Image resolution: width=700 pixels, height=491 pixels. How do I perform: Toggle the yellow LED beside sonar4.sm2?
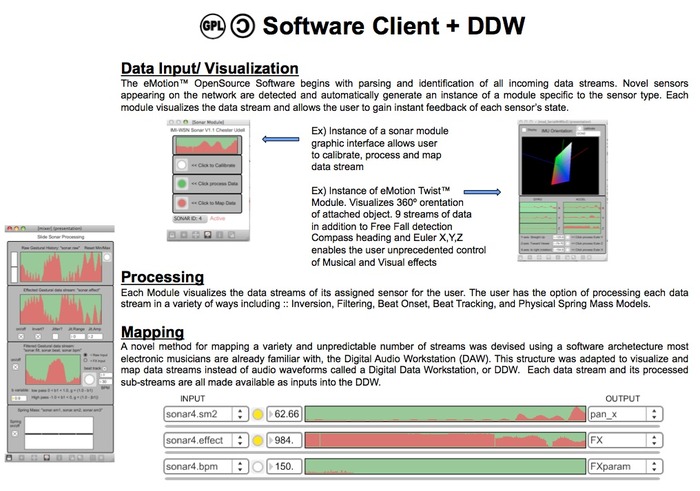coord(258,415)
